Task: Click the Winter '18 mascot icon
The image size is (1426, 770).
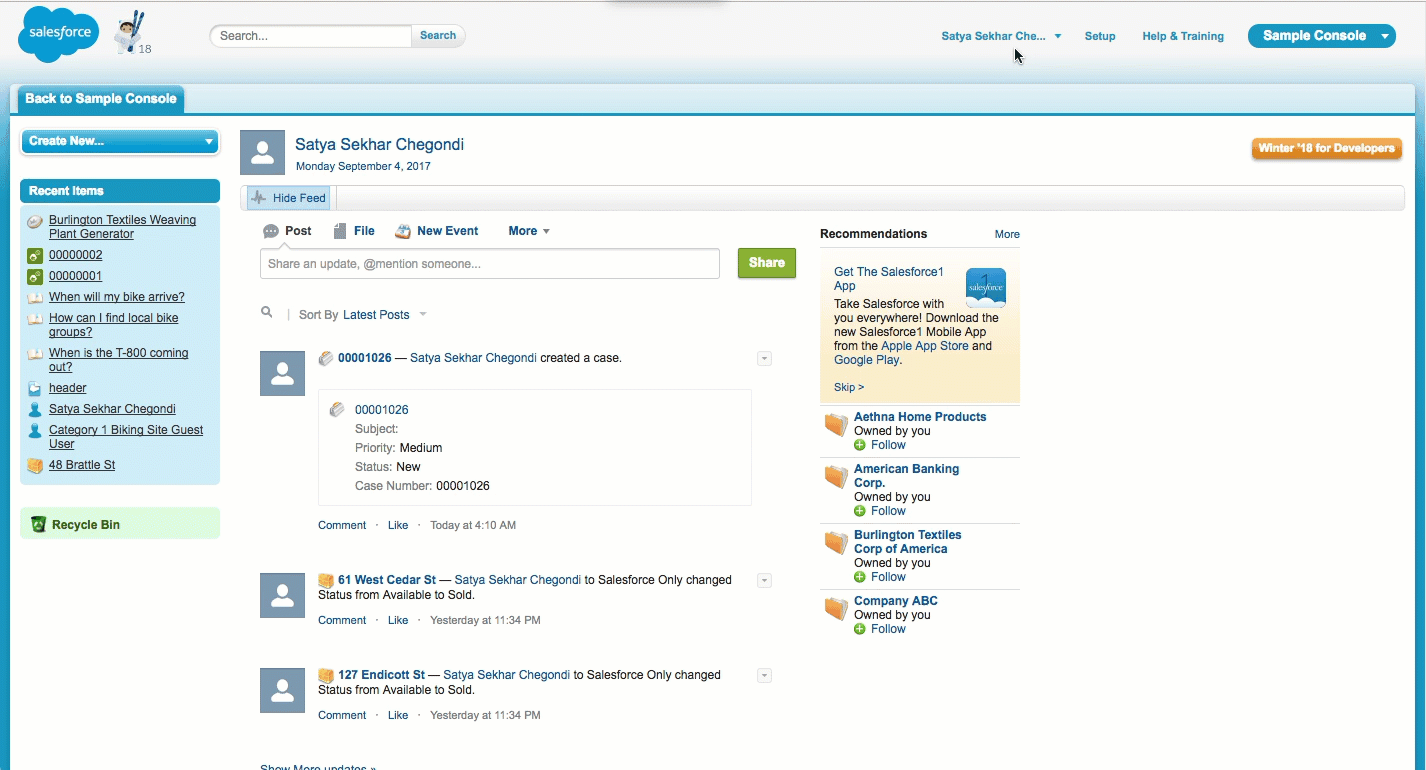Action: [131, 34]
